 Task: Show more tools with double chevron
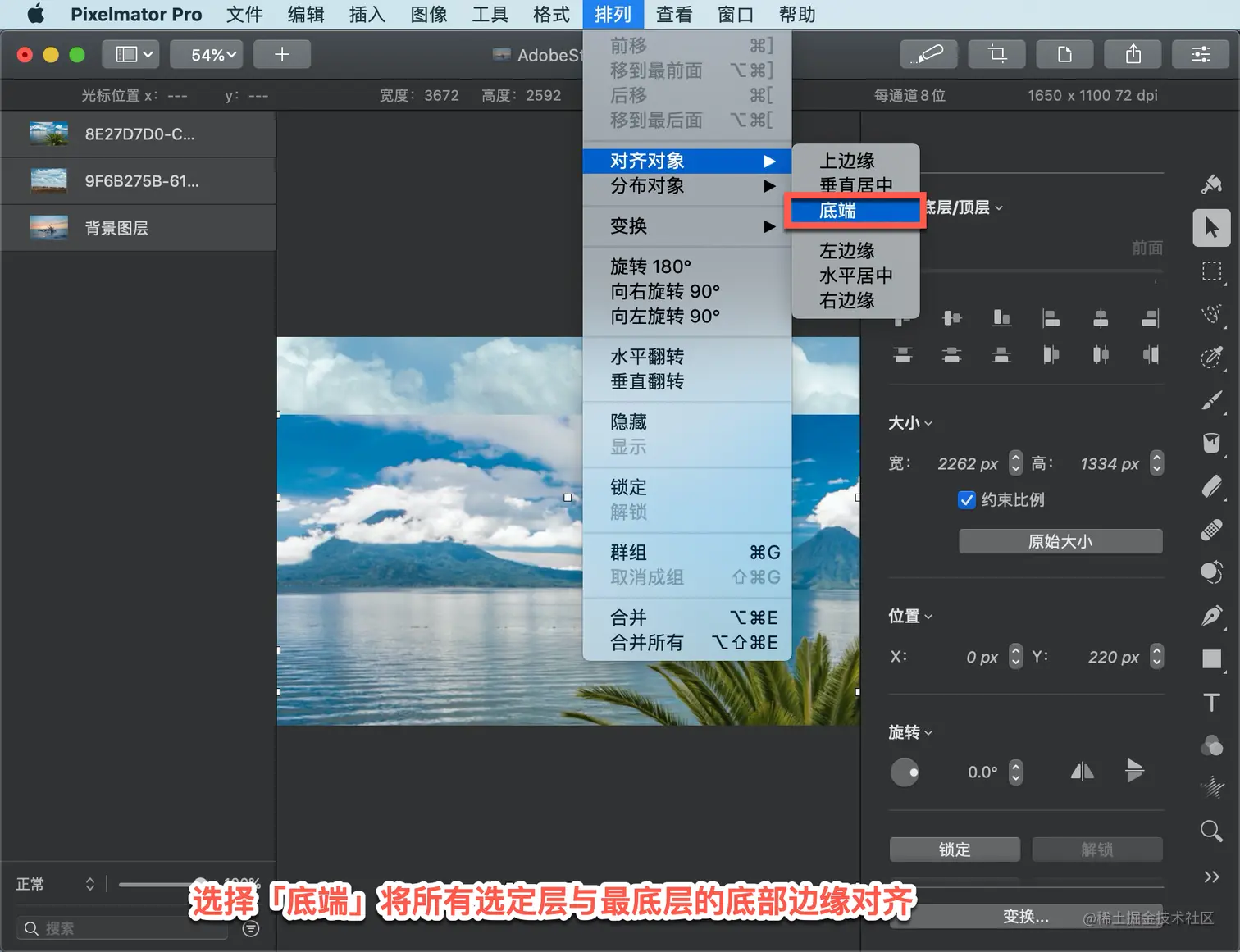(x=1211, y=877)
